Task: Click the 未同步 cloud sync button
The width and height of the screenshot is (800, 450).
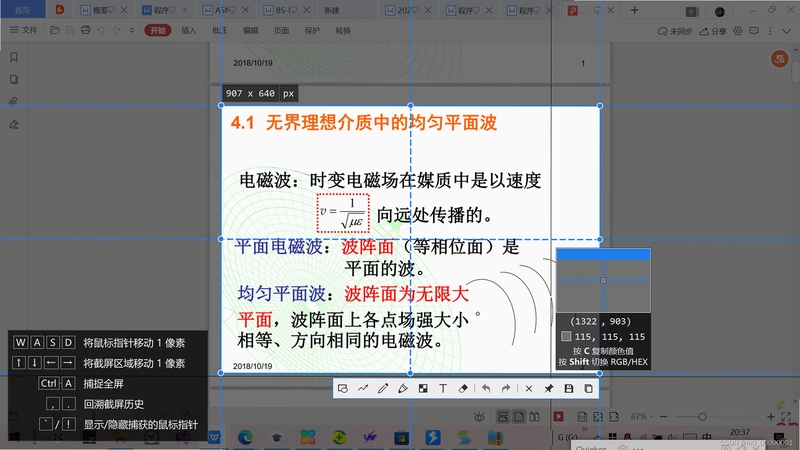Action: click(x=675, y=31)
